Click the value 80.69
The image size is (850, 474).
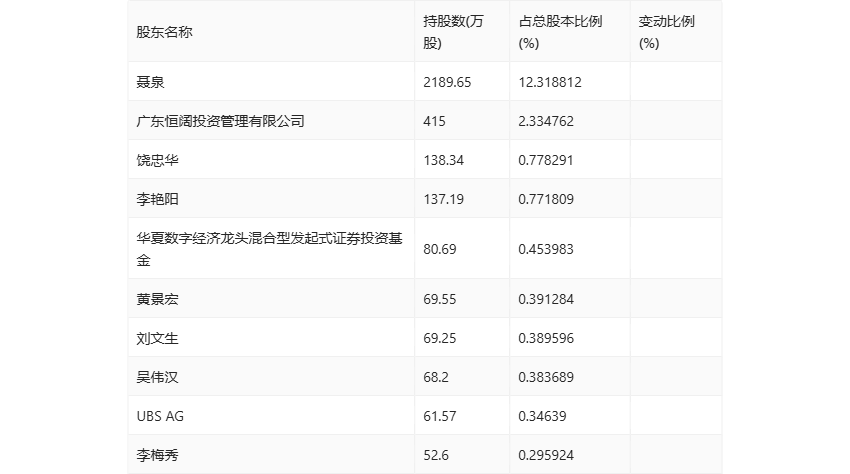coord(440,249)
